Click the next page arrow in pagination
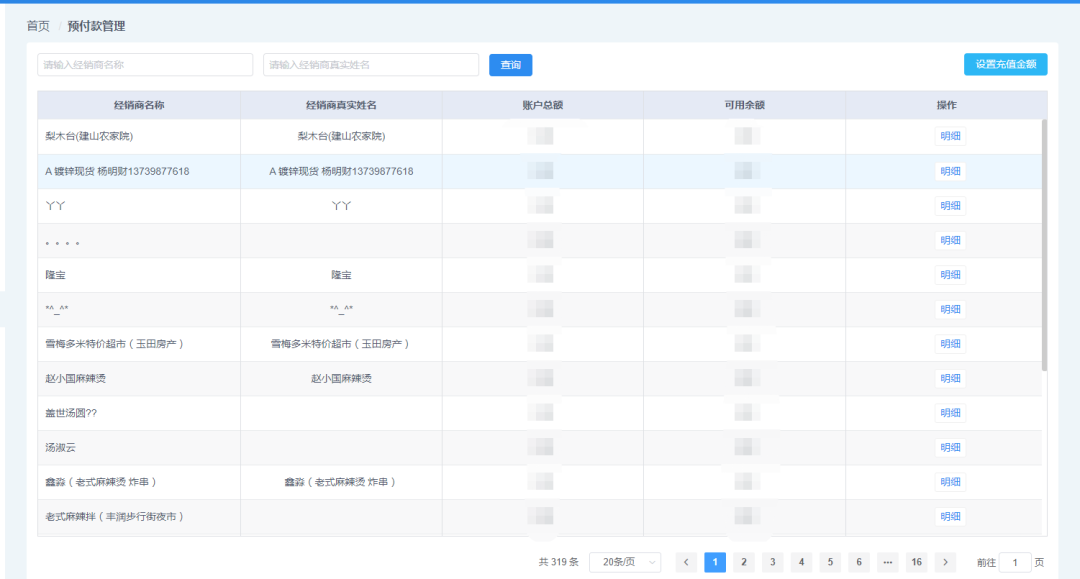Image resolution: width=1080 pixels, height=579 pixels. (945, 562)
